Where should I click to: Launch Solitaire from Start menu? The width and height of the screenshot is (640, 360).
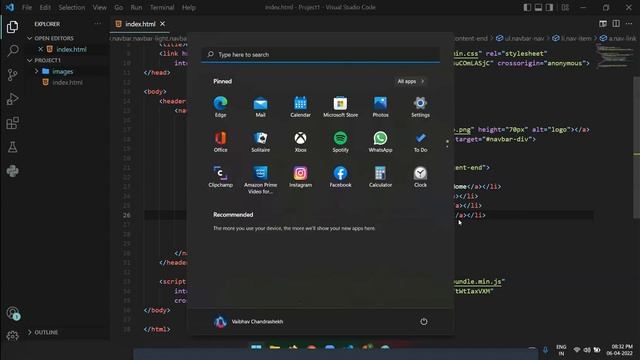[260, 142]
